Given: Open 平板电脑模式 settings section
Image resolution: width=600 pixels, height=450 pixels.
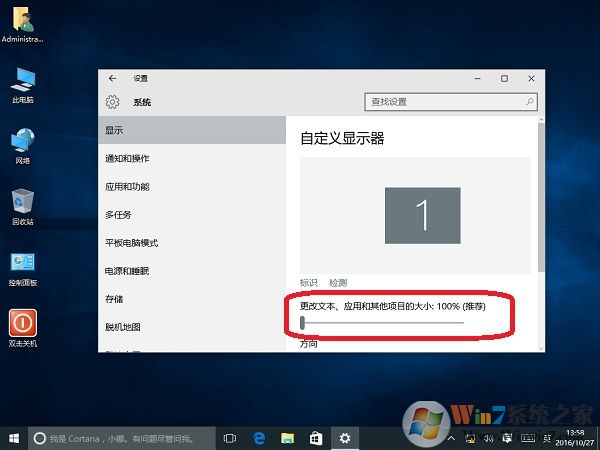Looking at the screenshot, I should (x=192, y=243).
